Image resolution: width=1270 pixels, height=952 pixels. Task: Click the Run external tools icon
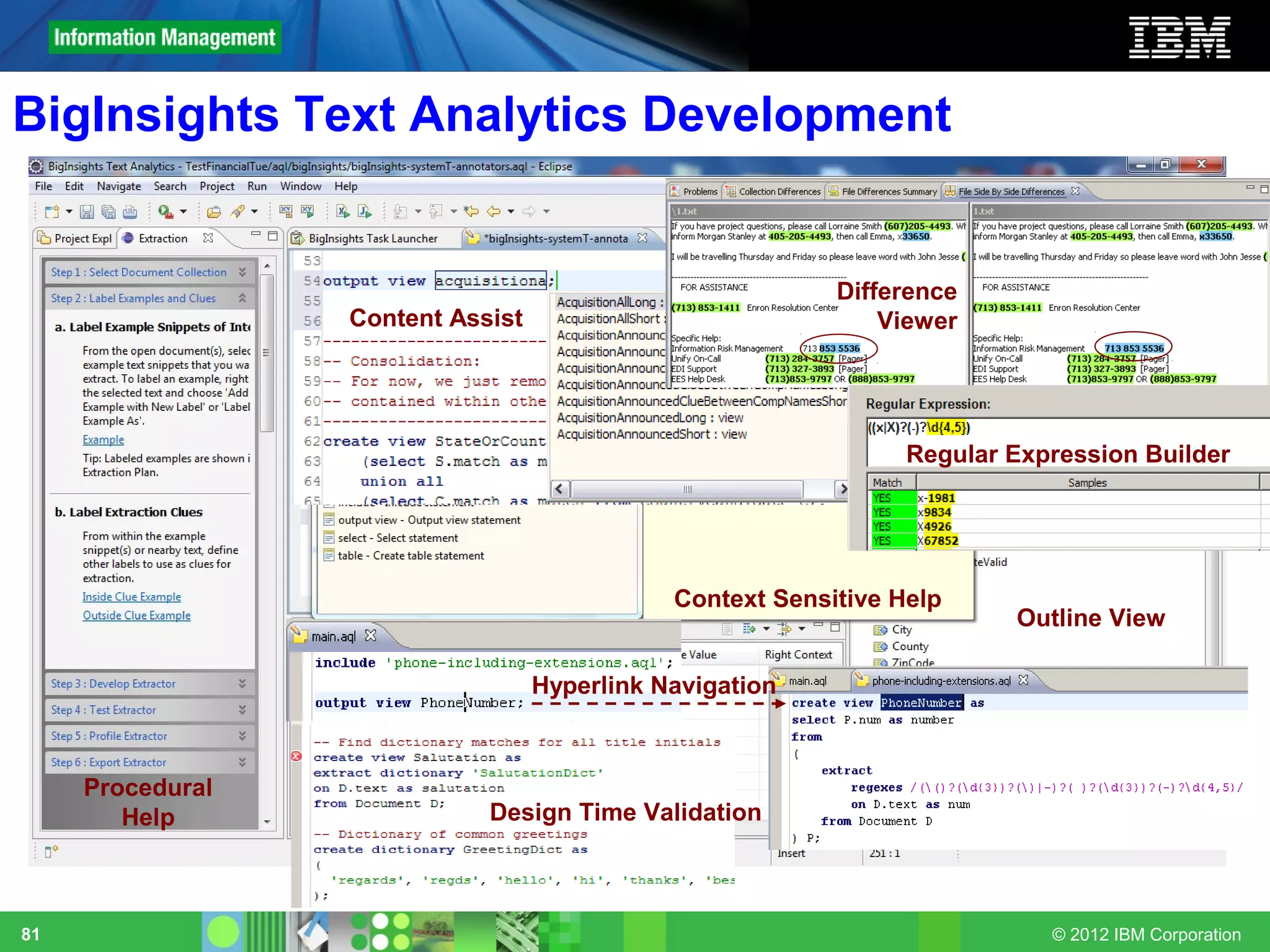[x=165, y=212]
